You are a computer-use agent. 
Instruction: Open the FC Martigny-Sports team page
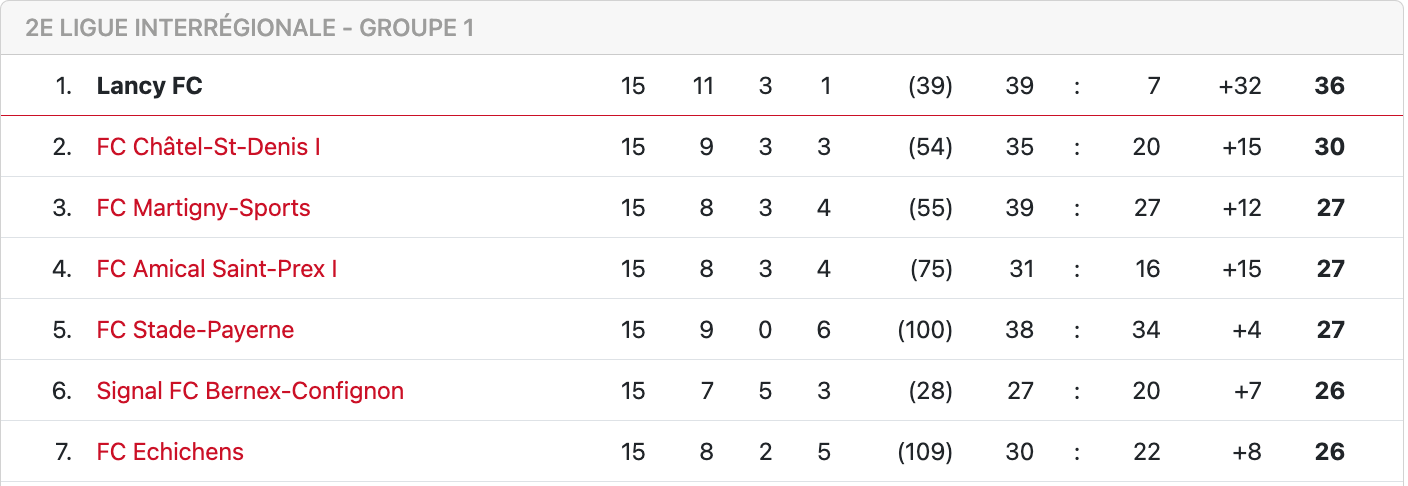pyautogui.click(x=203, y=208)
